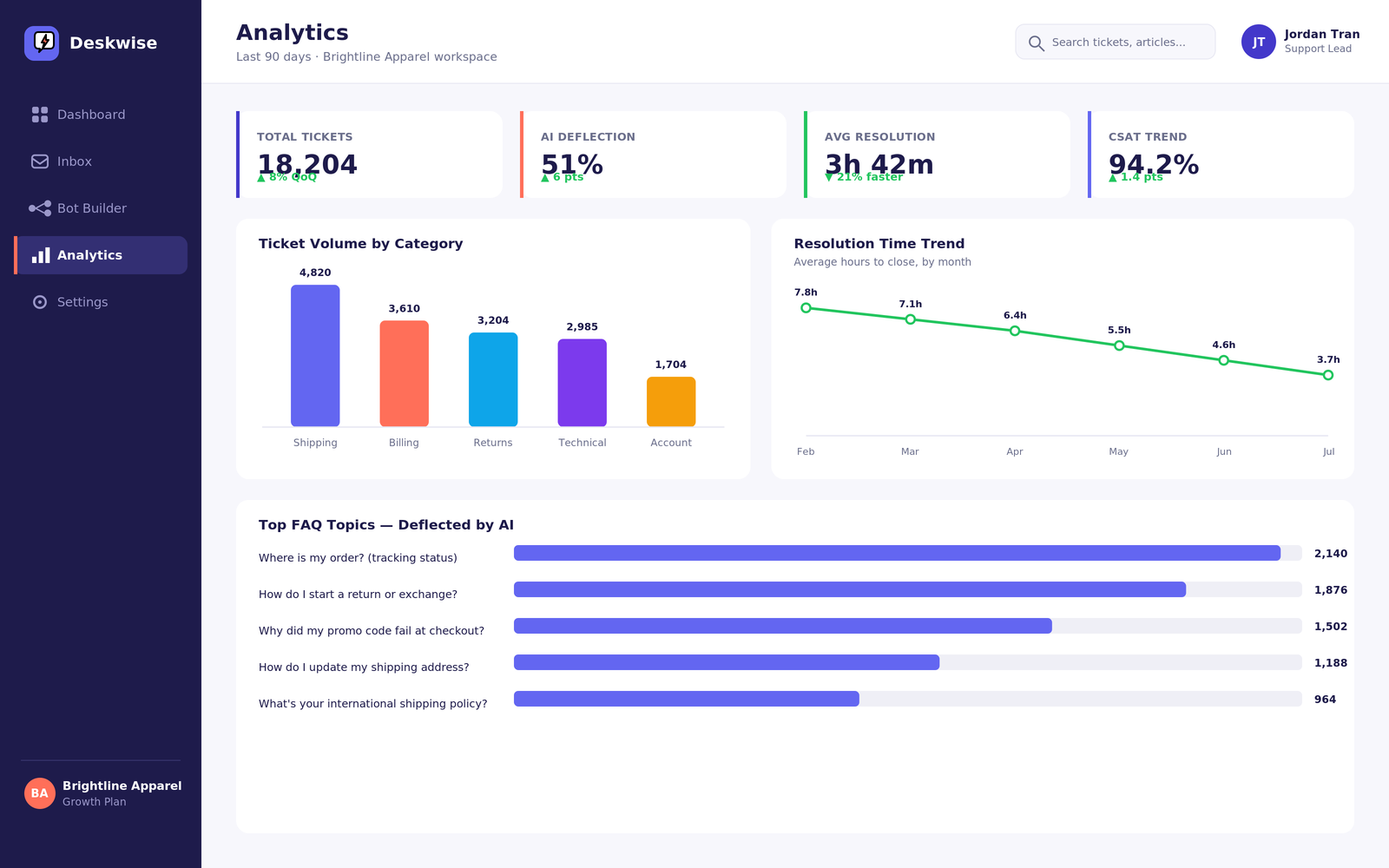Open the Settings page

point(101,302)
